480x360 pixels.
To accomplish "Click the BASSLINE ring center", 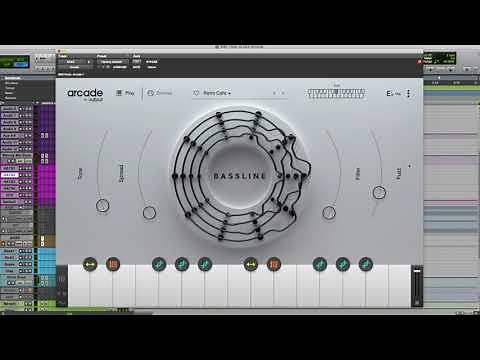I will pos(240,176).
